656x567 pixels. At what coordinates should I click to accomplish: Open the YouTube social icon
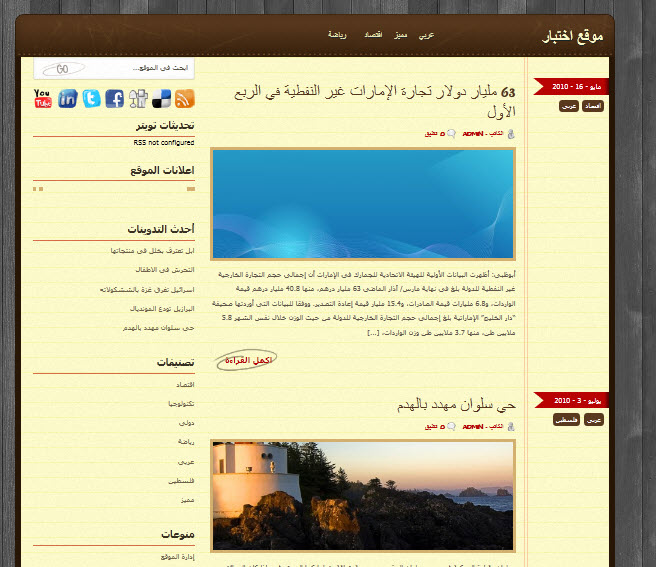coord(43,98)
